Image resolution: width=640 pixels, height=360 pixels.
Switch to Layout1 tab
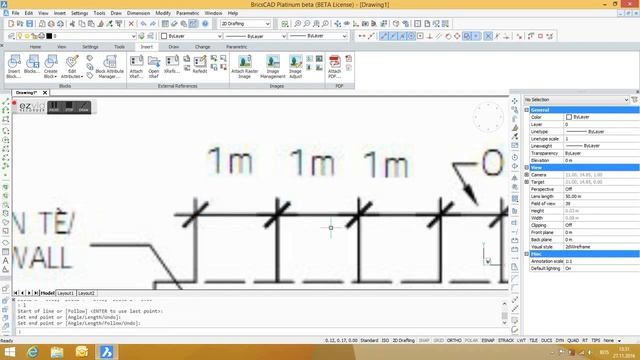pyautogui.click(x=65, y=293)
